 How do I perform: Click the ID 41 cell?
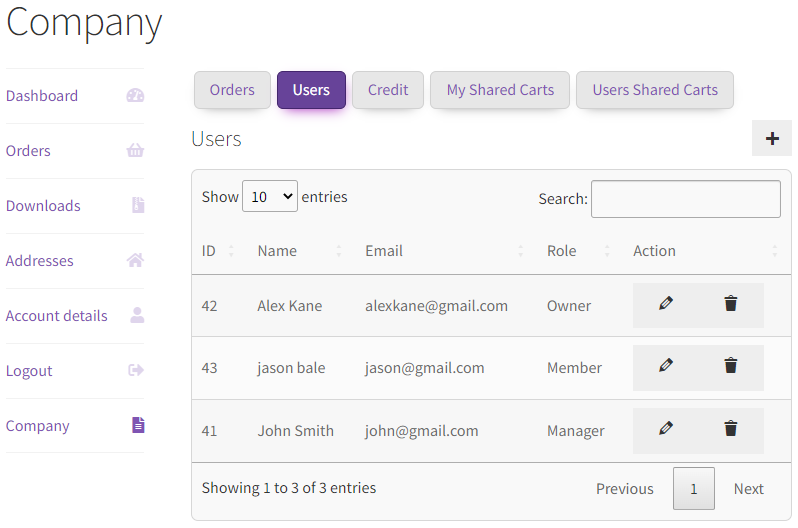pos(209,431)
